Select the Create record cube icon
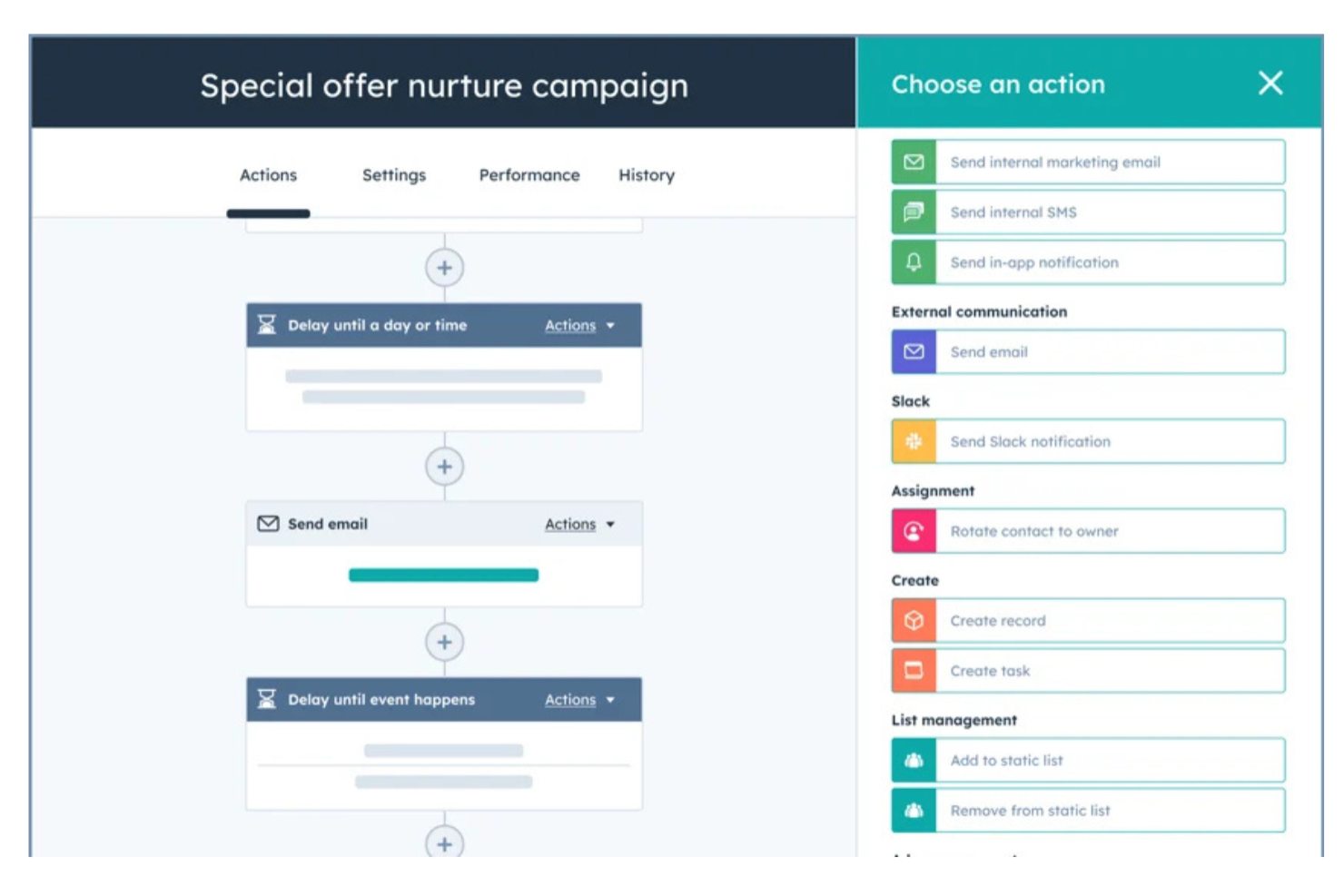Image resolution: width=1344 pixels, height=896 pixels. [x=914, y=620]
